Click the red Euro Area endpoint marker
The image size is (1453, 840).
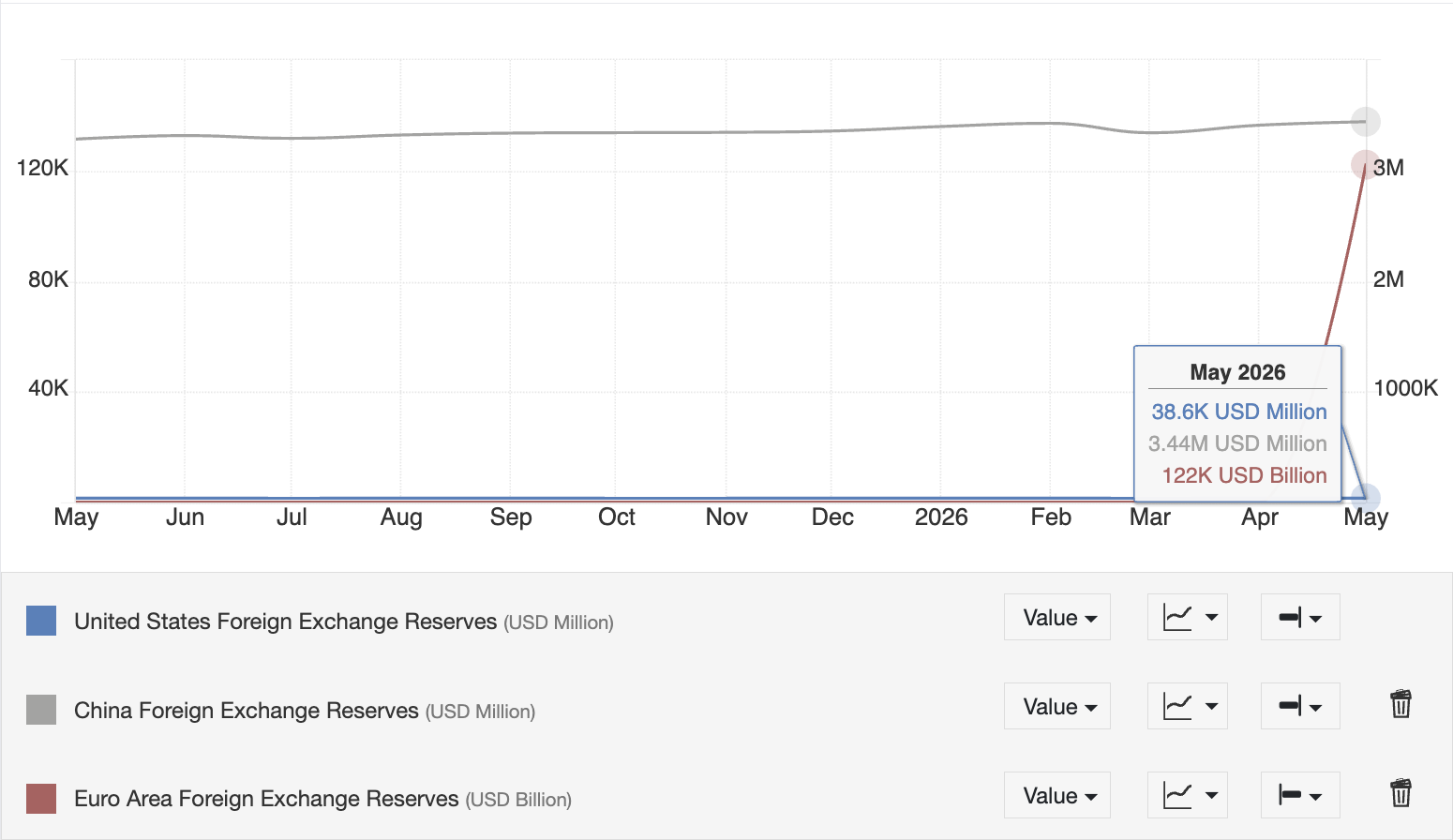(x=1366, y=165)
